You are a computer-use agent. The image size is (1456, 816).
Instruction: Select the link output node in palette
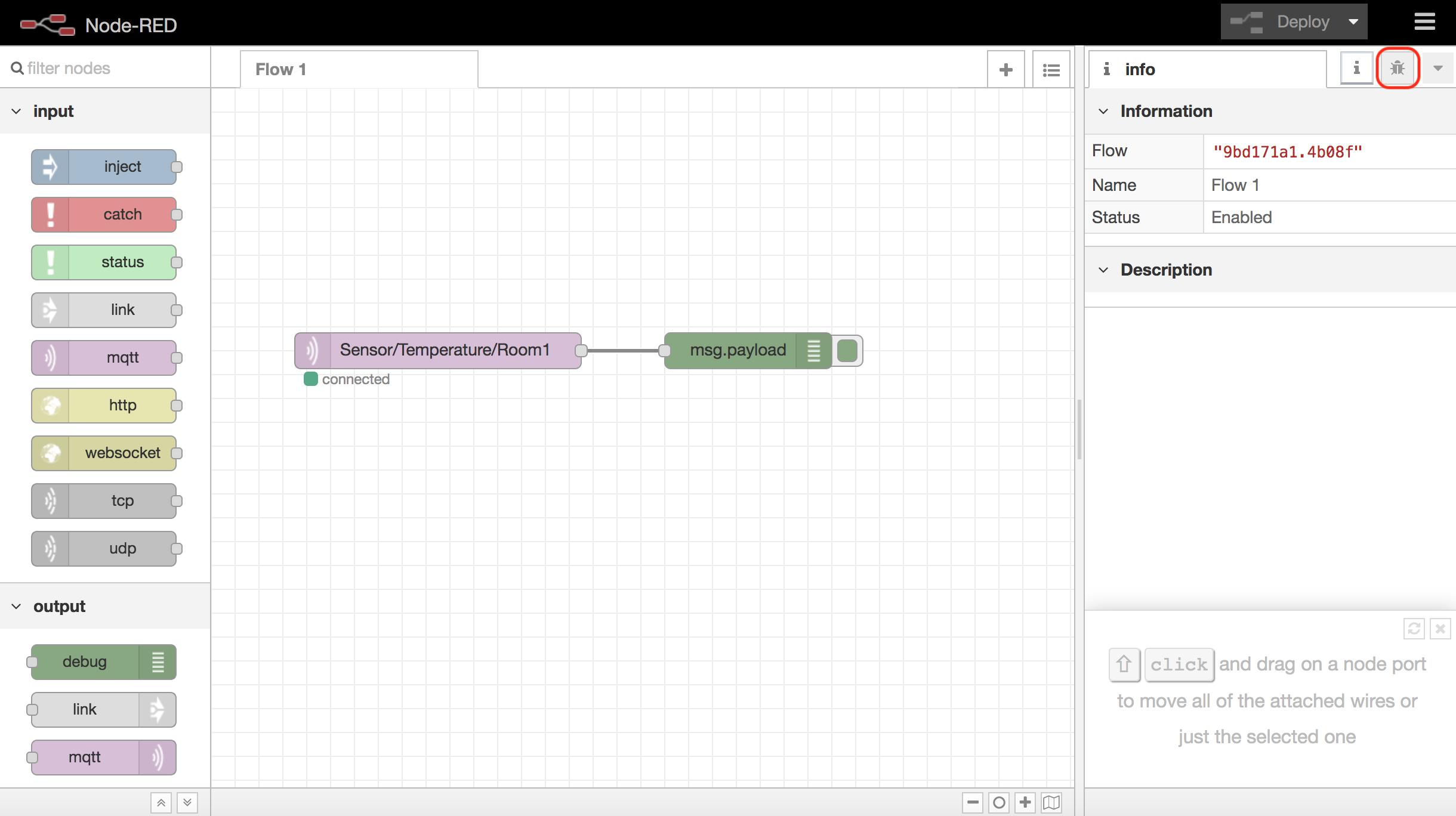[104, 709]
